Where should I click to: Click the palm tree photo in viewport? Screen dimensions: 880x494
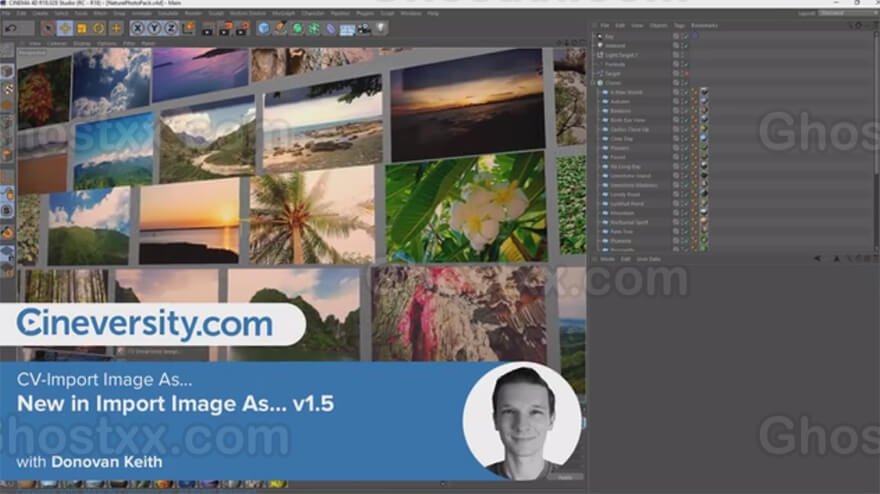tap(311, 215)
